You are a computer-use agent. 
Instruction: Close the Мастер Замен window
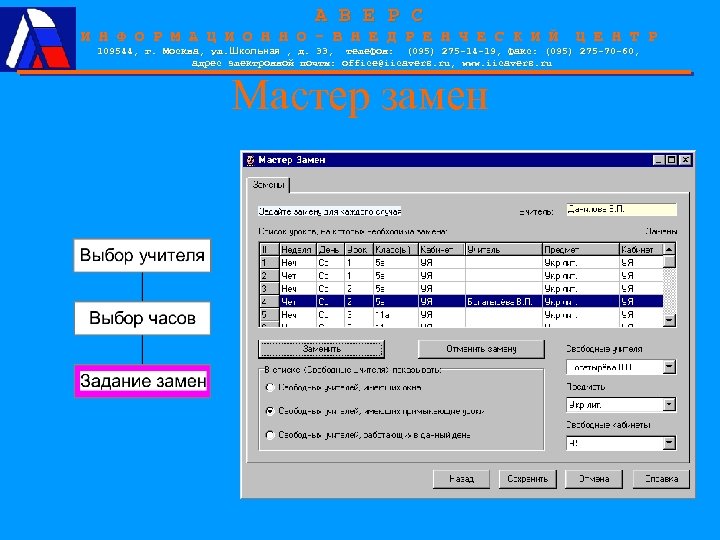point(685,160)
